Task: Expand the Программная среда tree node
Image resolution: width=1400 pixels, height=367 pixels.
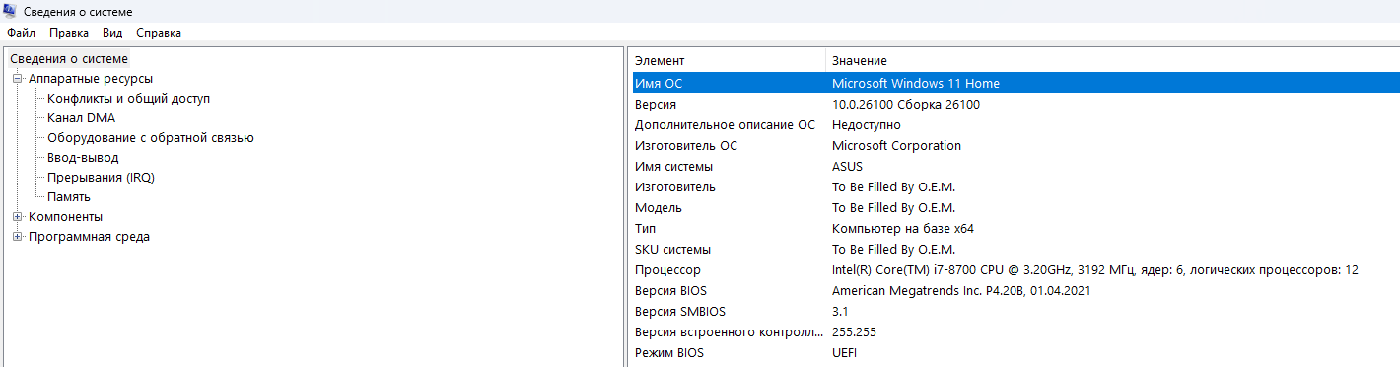Action: tap(17, 236)
